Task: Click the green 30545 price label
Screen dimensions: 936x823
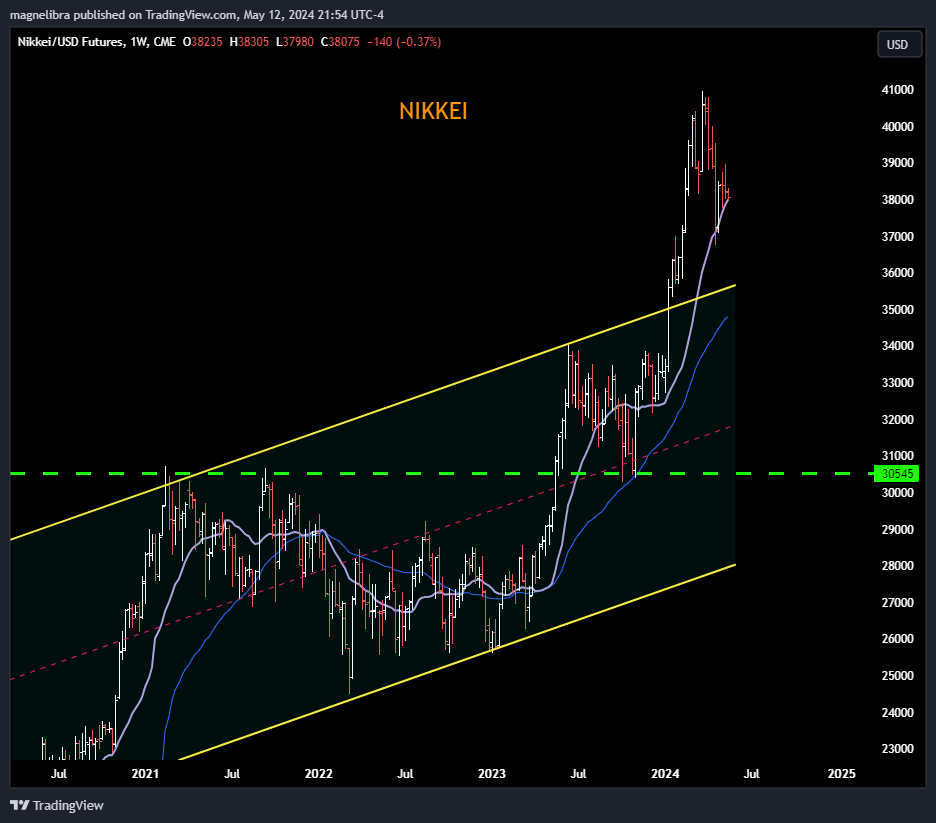Action: (897, 473)
